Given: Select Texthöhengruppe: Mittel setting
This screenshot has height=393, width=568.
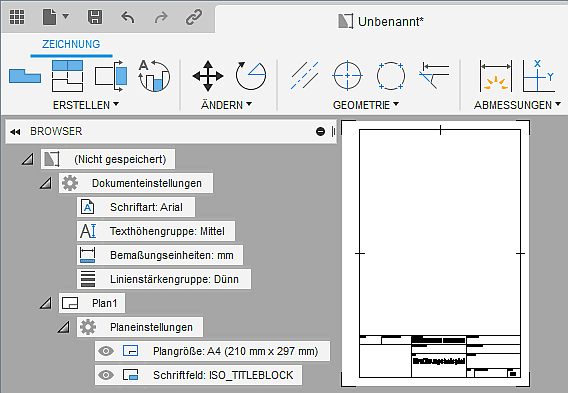Looking at the screenshot, I should 156,231.
